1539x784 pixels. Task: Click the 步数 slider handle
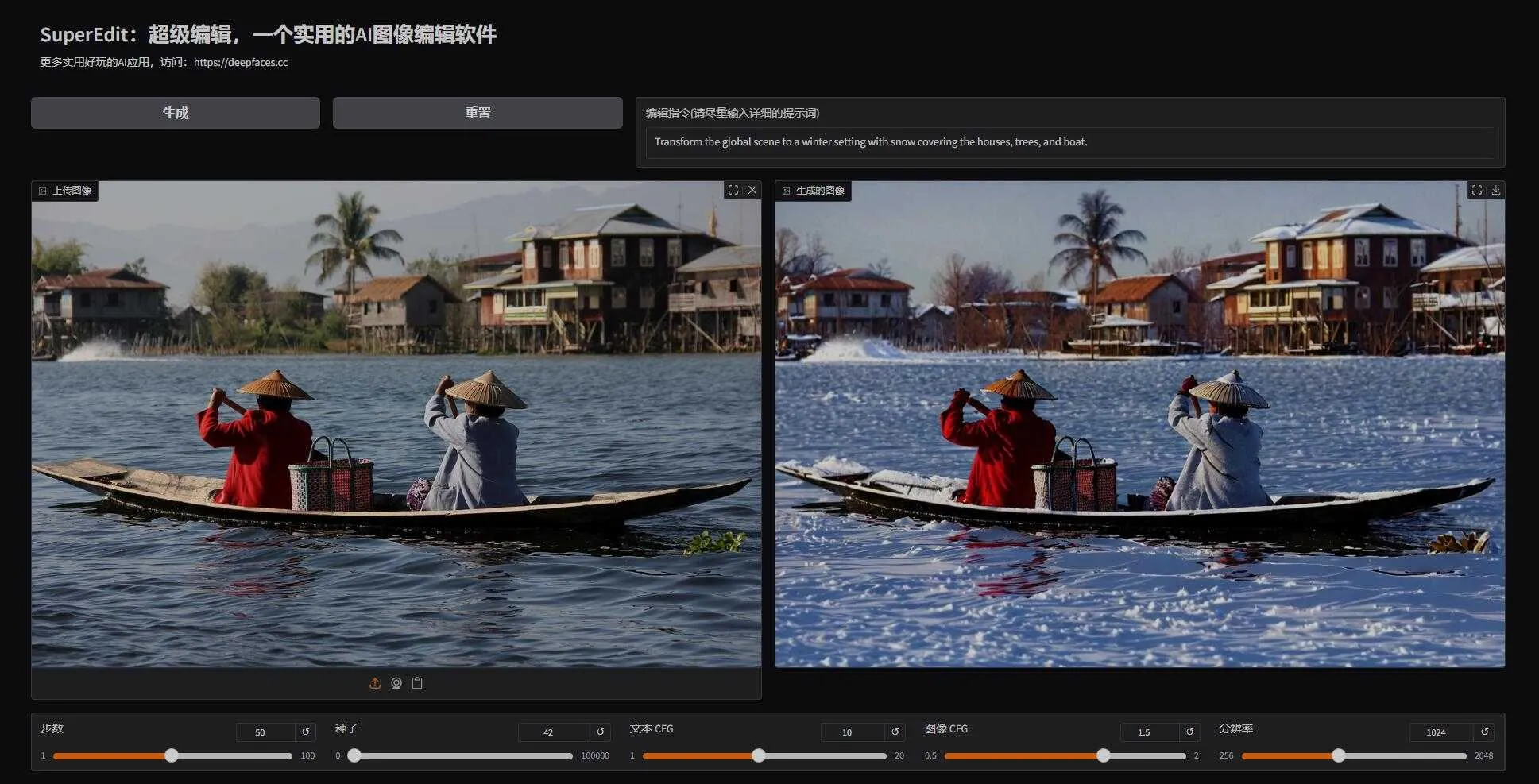coord(172,755)
